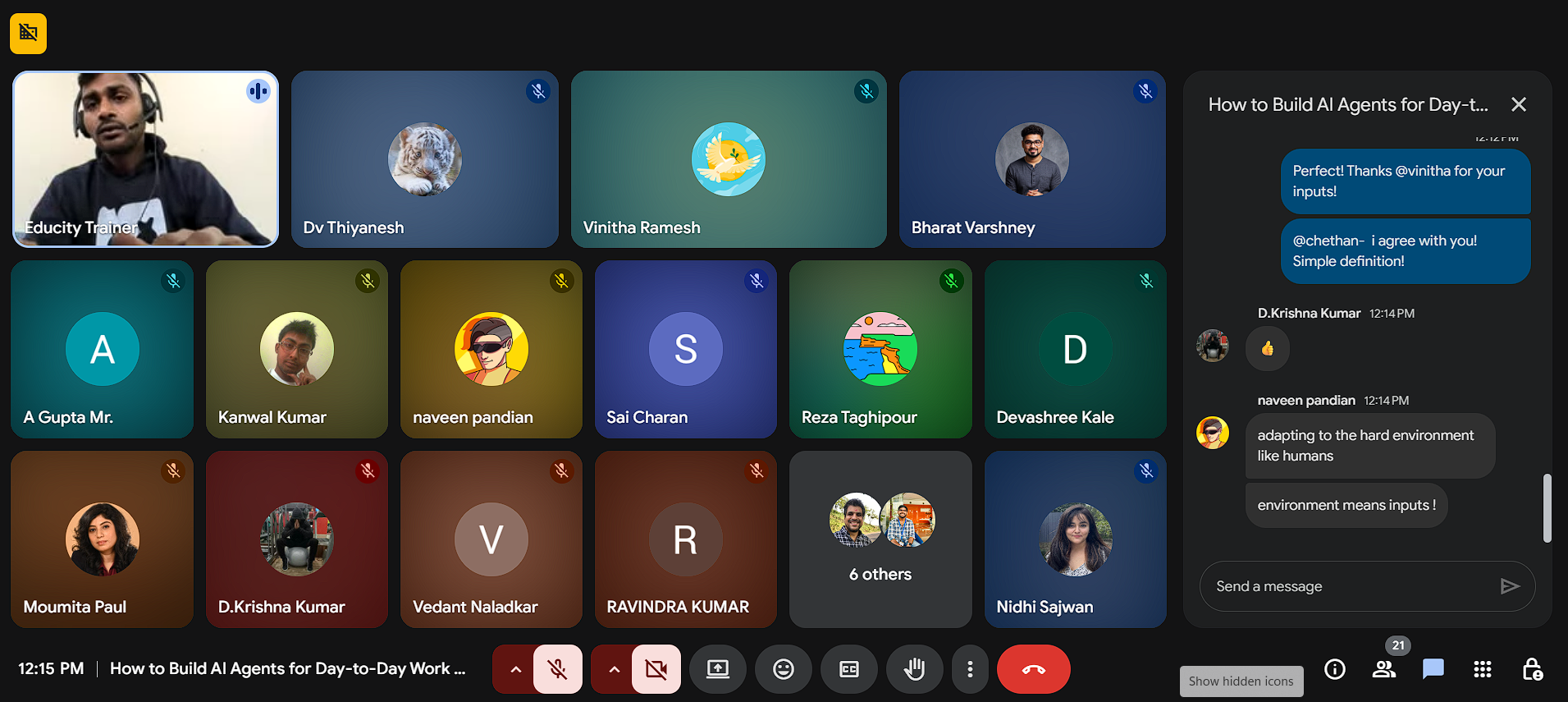Screen dimensions: 1568x702
Task: Show the participants list with 21 badge
Action: coord(1384,669)
